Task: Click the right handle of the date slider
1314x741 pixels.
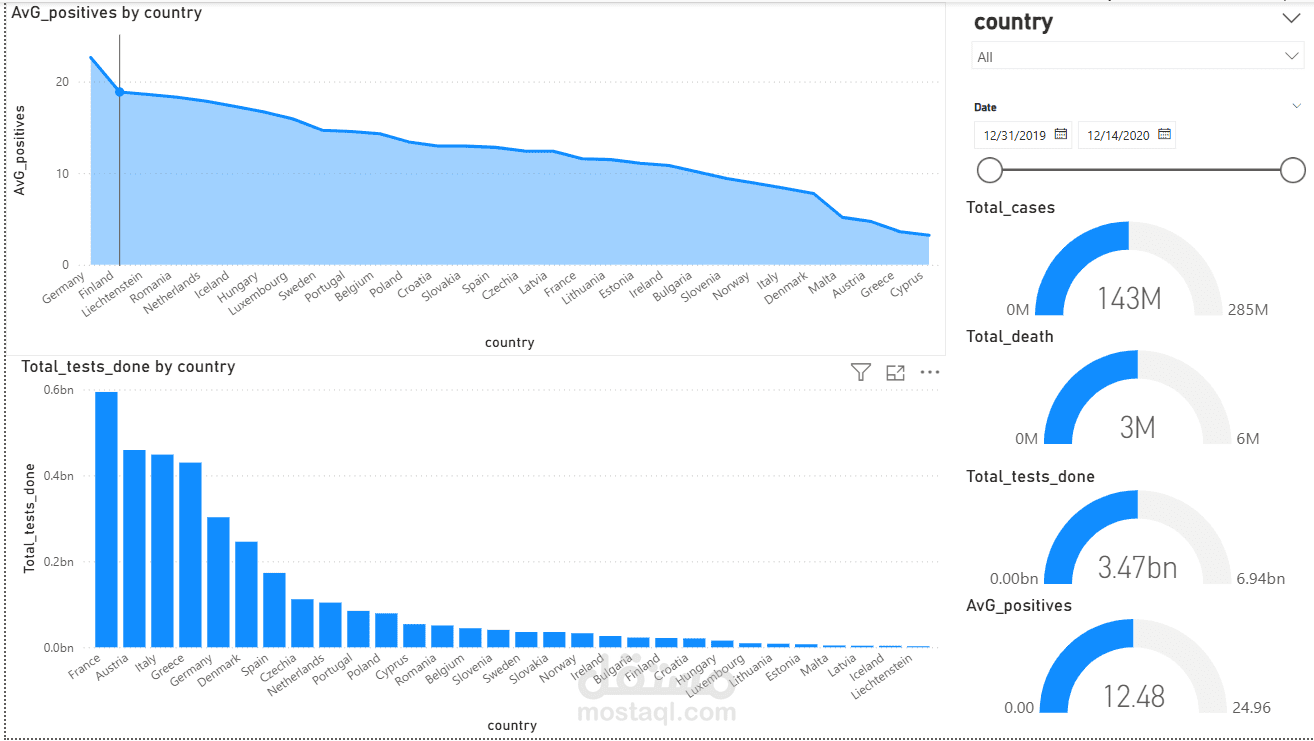Action: 1295,170
